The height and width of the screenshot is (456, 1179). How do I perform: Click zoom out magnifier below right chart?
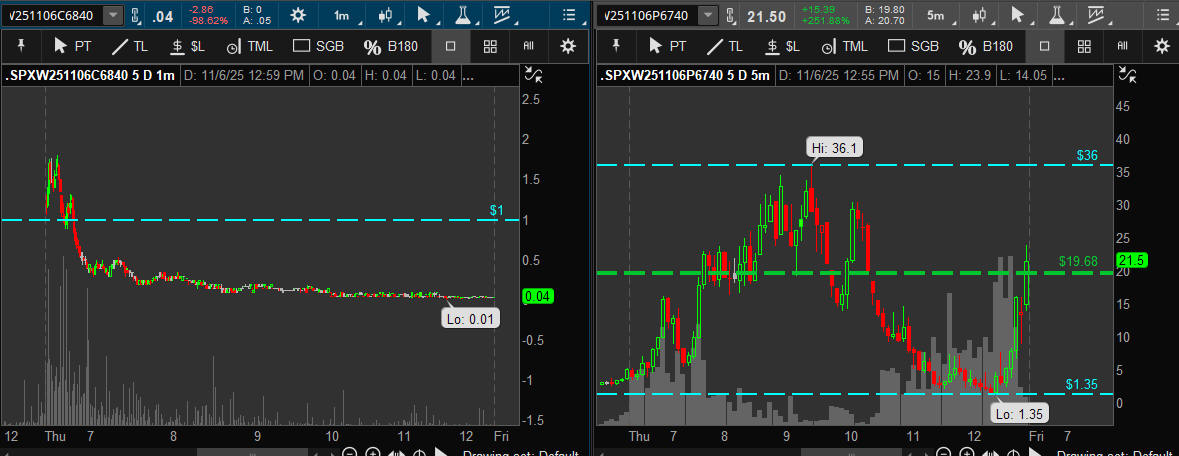[x=945, y=453]
